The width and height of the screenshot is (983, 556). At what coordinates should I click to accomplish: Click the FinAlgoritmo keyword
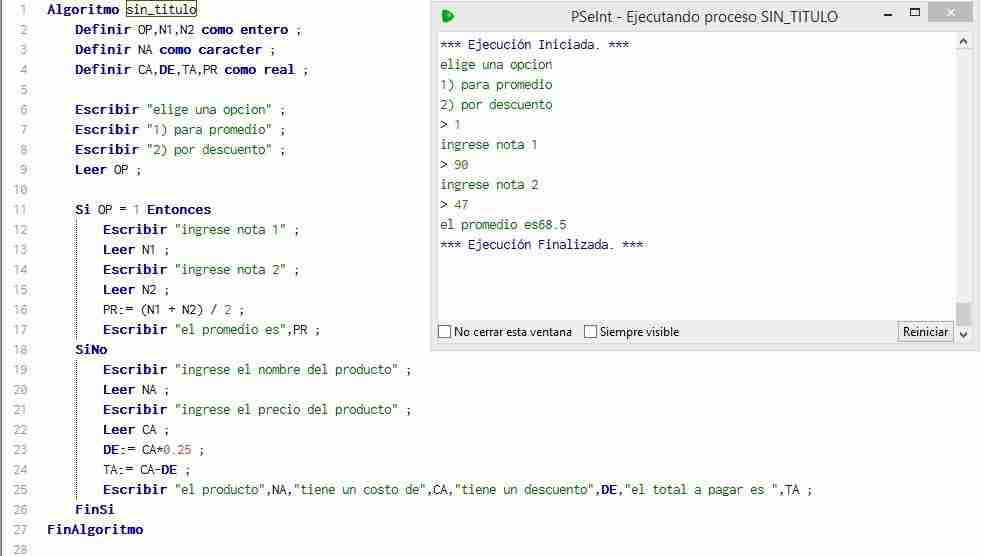coord(95,530)
